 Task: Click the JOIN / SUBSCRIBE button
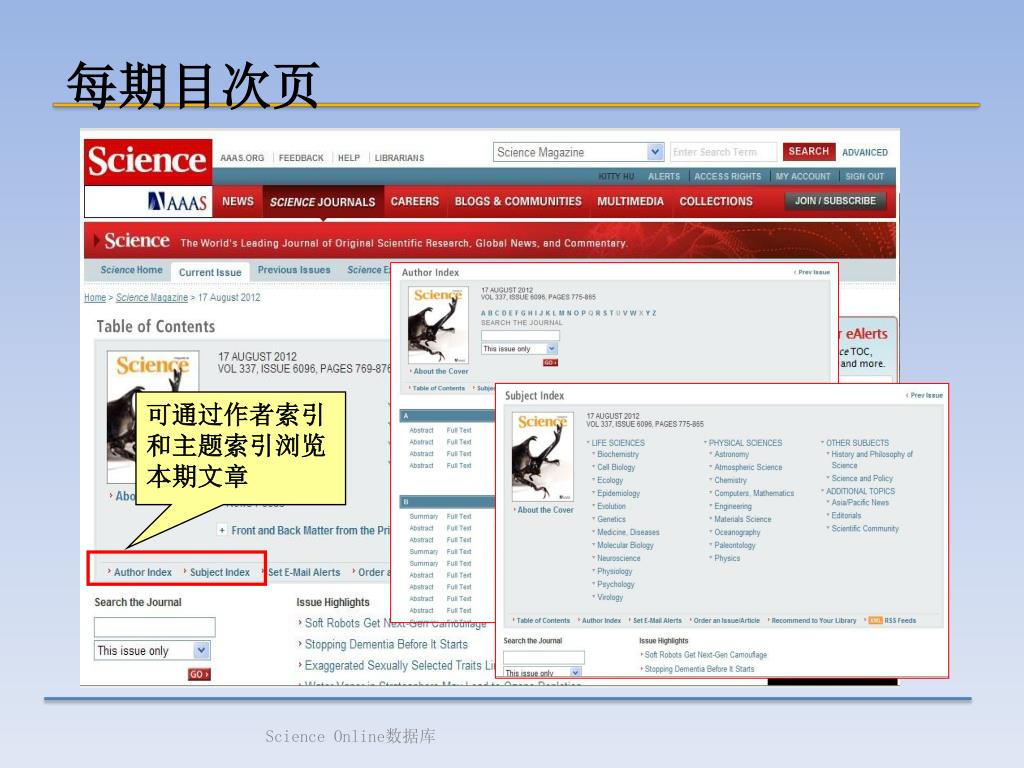click(x=835, y=200)
